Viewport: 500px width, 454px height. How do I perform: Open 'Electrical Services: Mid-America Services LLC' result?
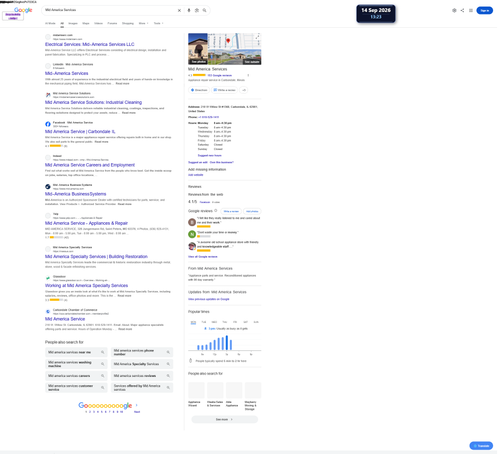point(90,44)
